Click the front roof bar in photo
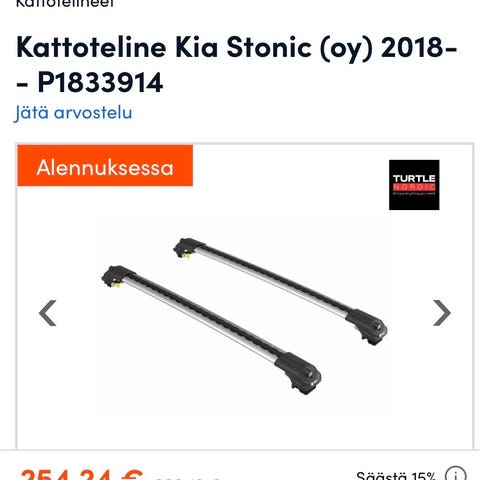Screen dimensions: 480x480 211,330
